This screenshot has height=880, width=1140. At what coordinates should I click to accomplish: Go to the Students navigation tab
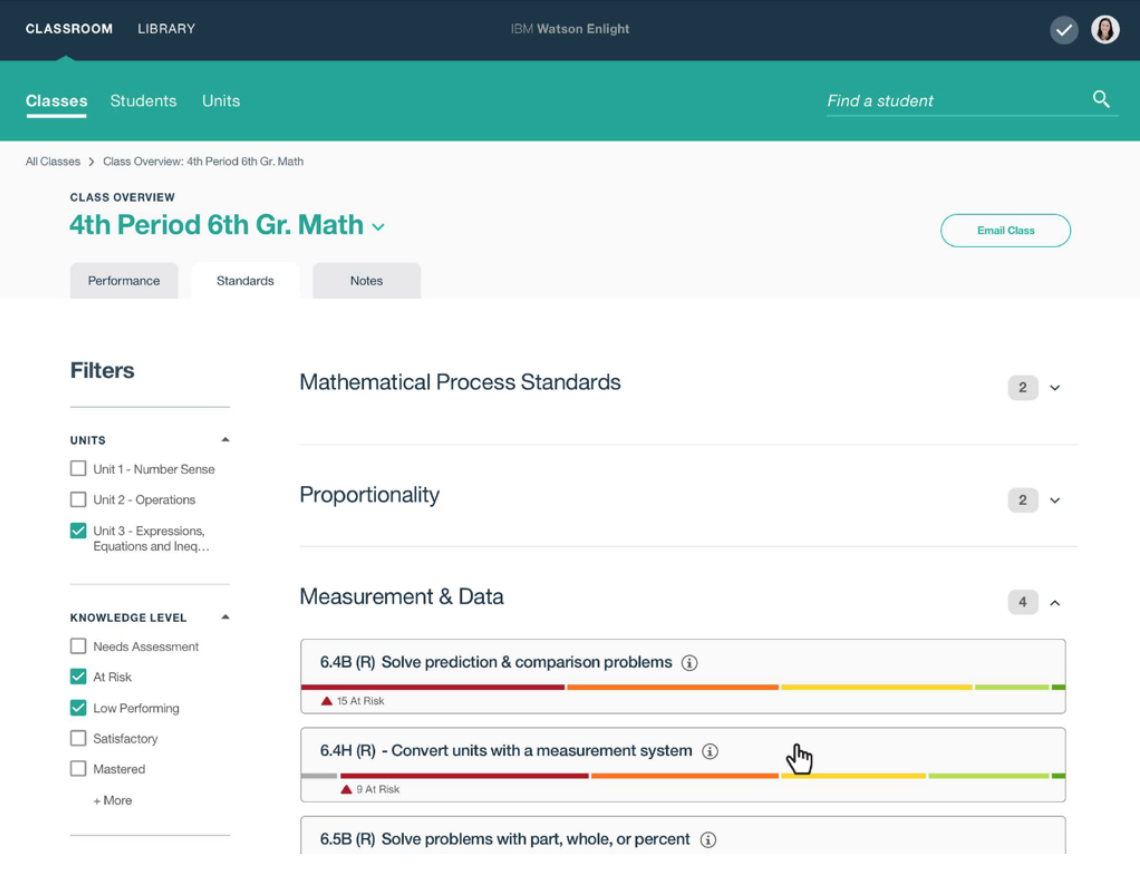click(x=143, y=101)
